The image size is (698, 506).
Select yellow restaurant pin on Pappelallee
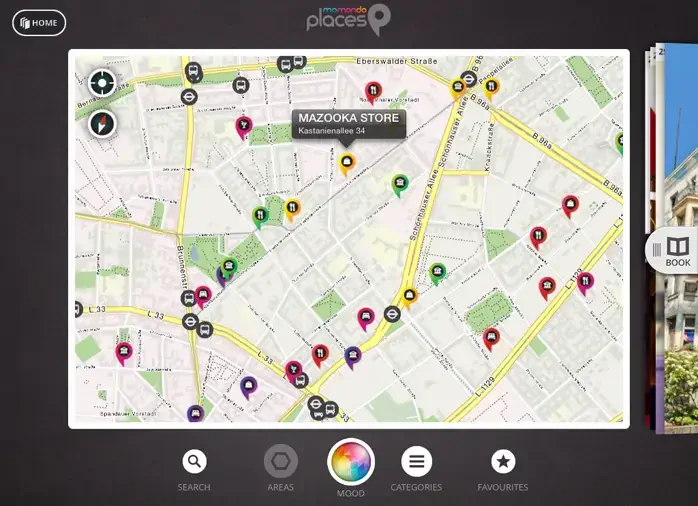491,88
